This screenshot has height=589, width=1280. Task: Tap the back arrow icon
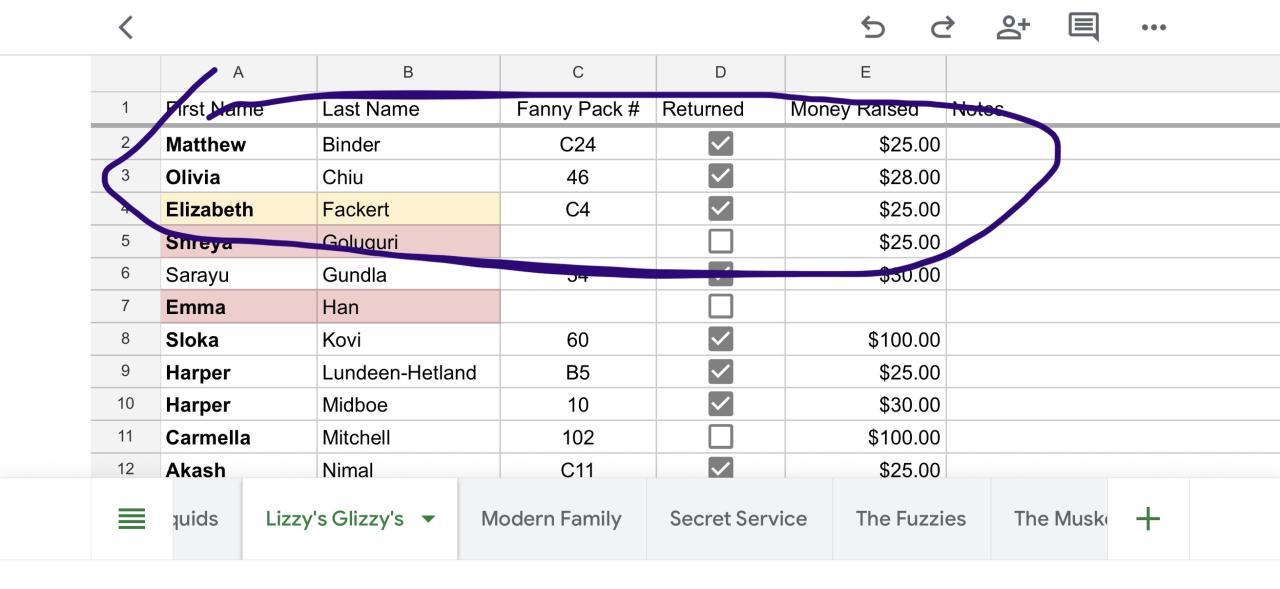click(126, 27)
